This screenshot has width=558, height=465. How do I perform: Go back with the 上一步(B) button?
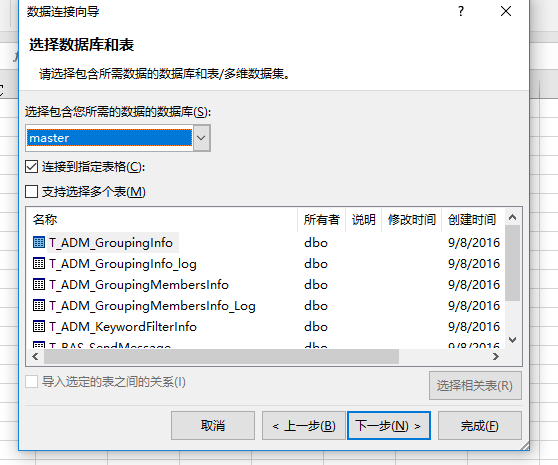304,426
